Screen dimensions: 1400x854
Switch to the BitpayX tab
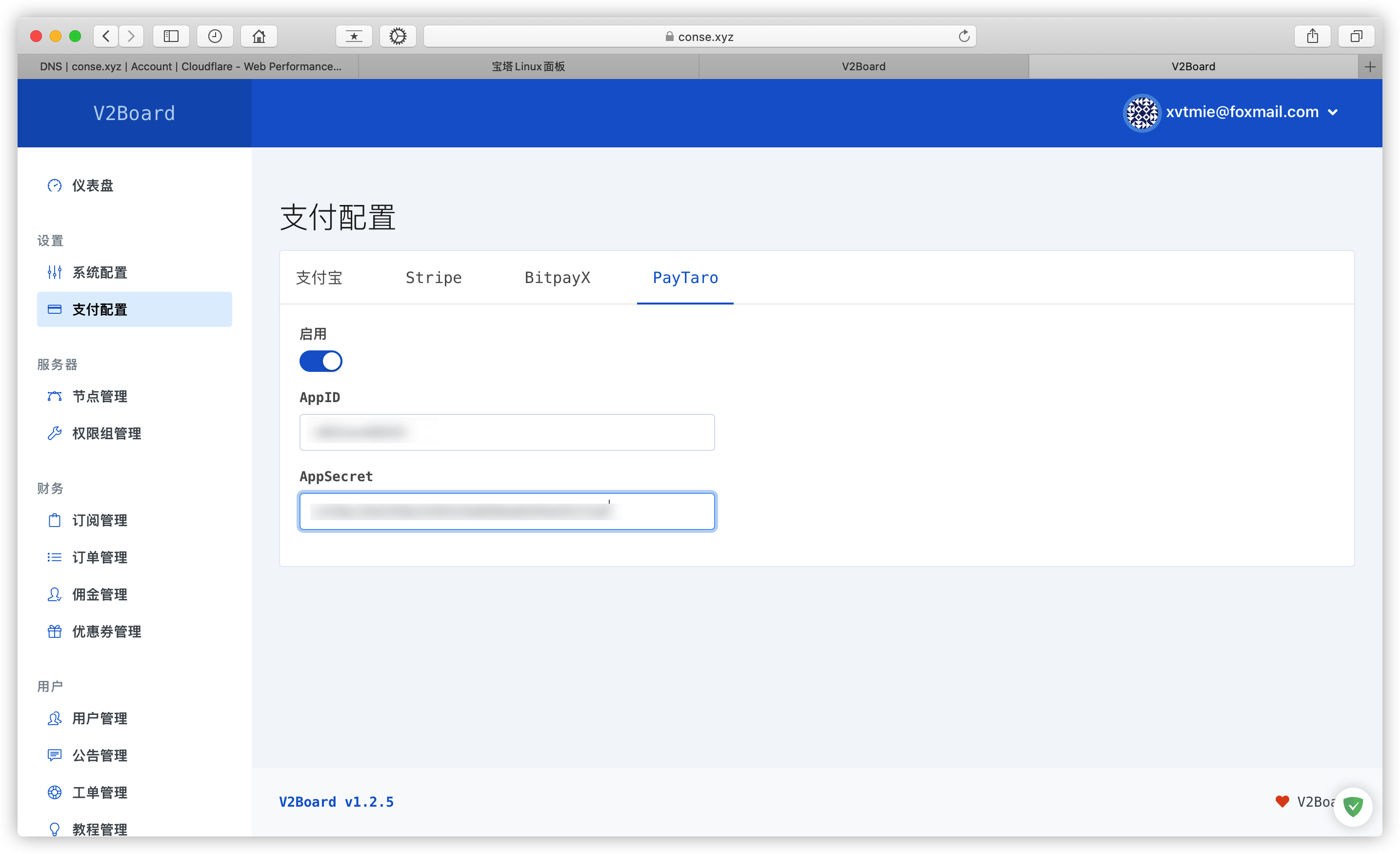[558, 278]
